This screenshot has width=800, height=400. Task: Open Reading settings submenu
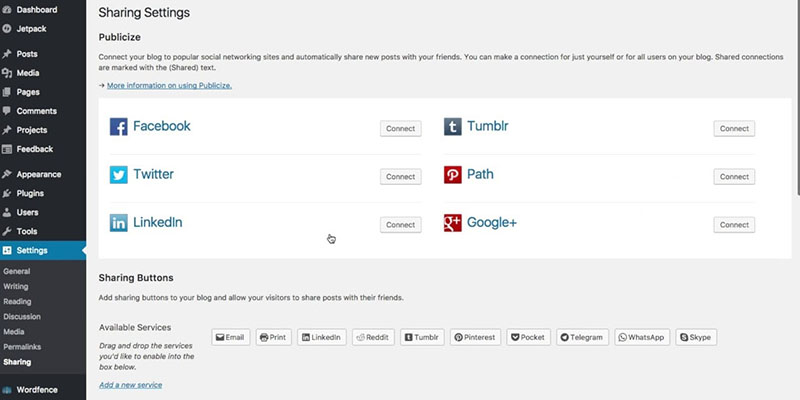17,302
